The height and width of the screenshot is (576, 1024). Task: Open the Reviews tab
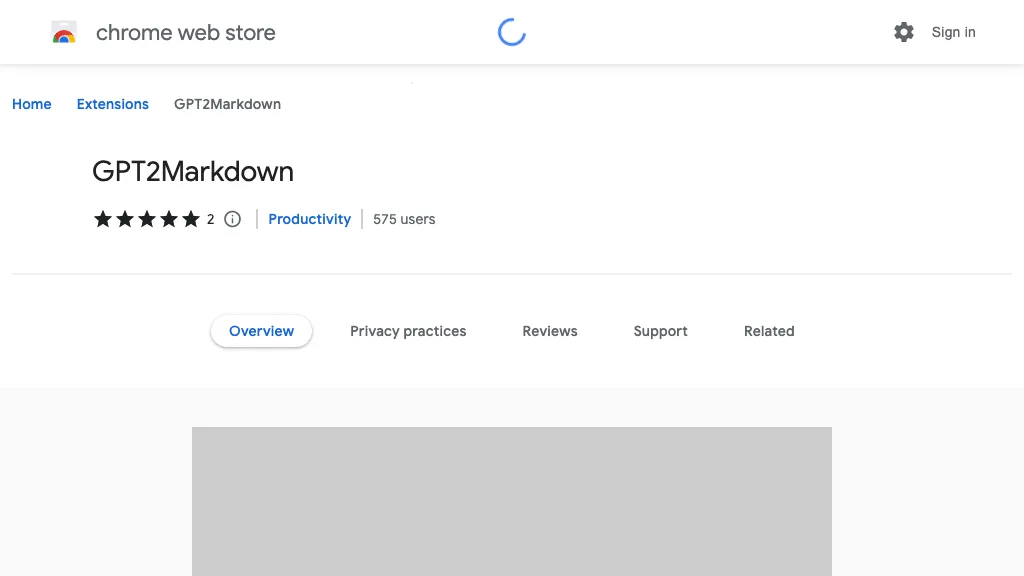550,331
